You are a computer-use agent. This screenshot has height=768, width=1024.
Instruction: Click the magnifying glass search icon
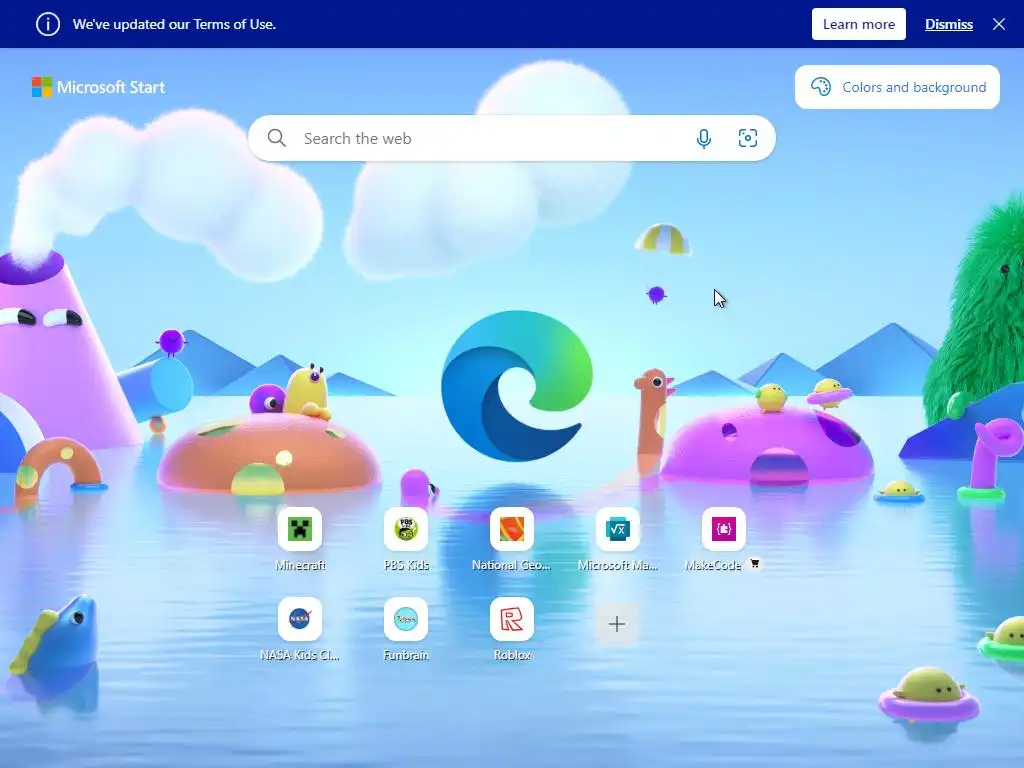click(277, 138)
